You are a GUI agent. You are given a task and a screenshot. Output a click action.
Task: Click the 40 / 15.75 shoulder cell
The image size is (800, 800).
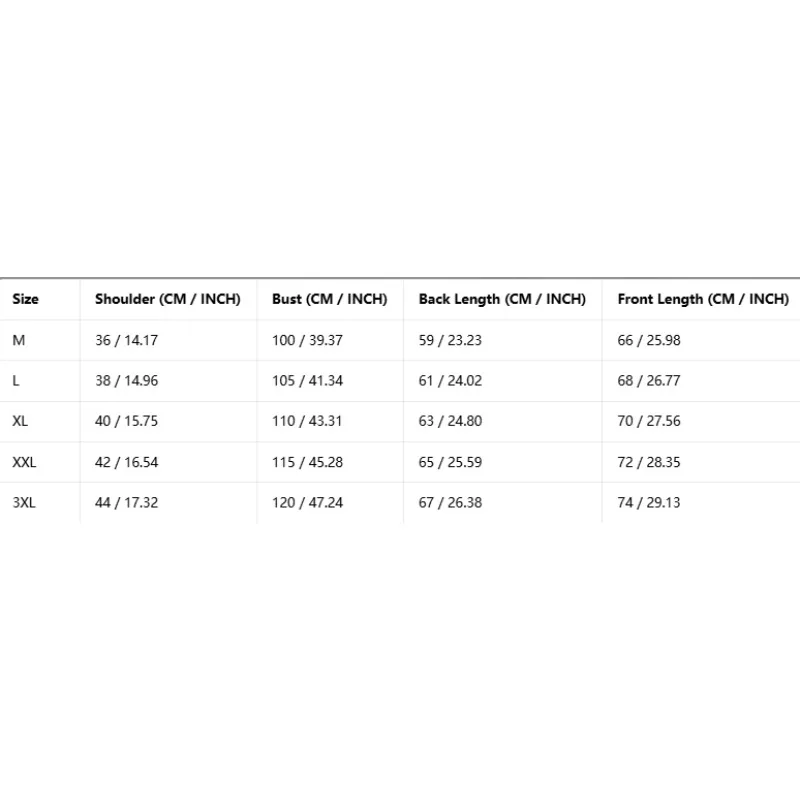(127, 421)
